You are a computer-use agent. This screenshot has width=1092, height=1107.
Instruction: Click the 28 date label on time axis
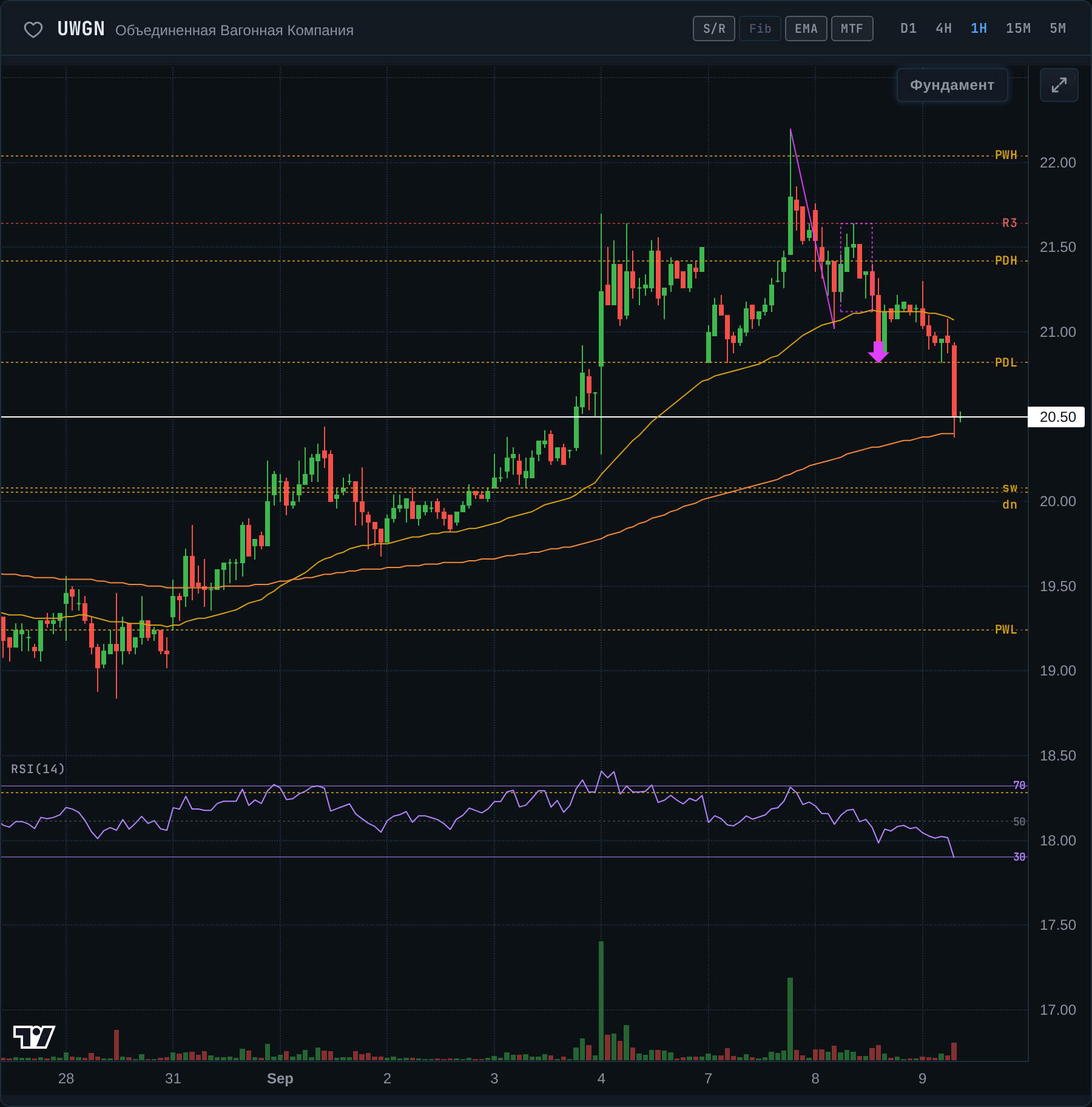66,1078
